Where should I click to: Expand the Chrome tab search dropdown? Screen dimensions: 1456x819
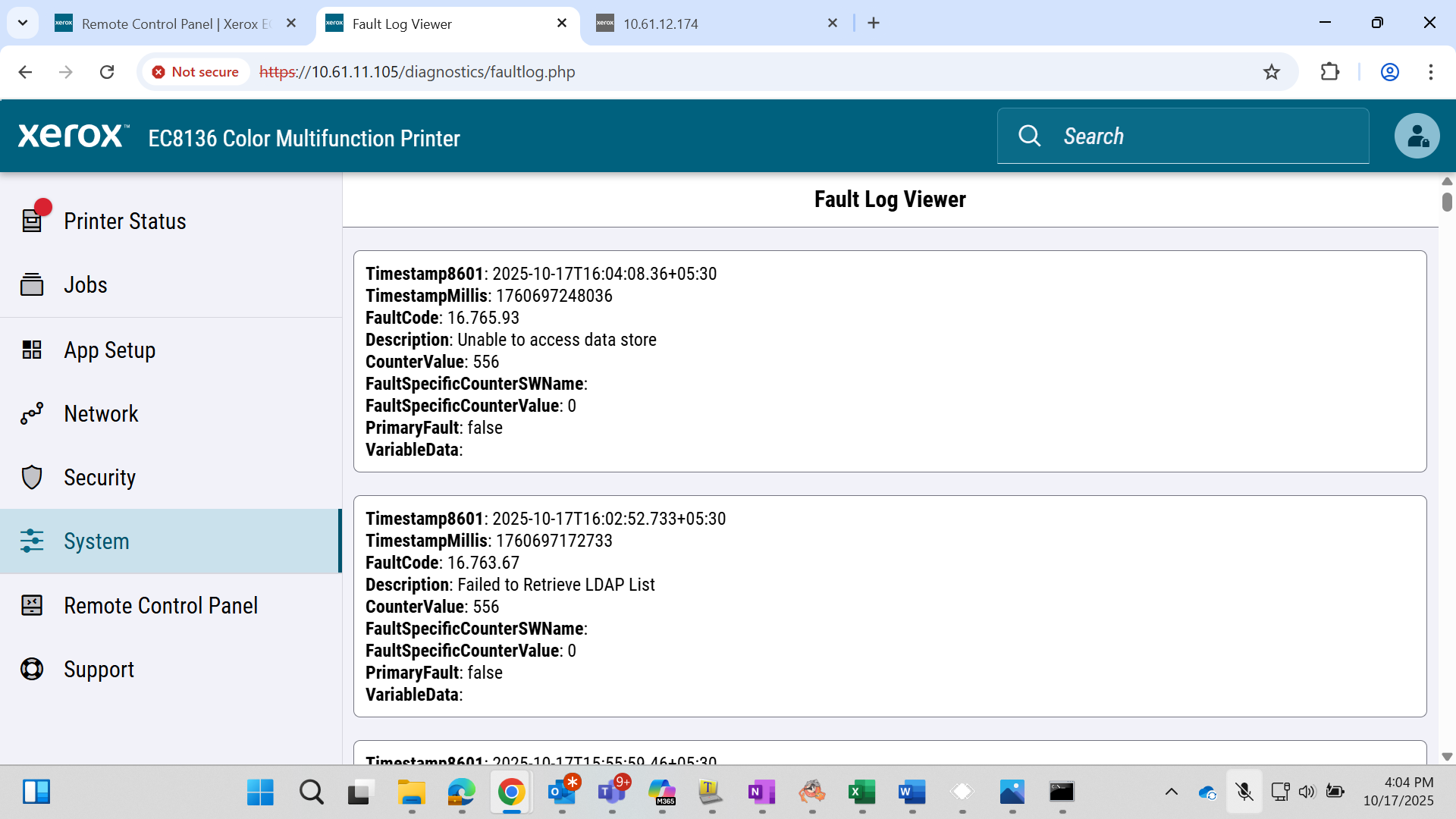pos(23,23)
